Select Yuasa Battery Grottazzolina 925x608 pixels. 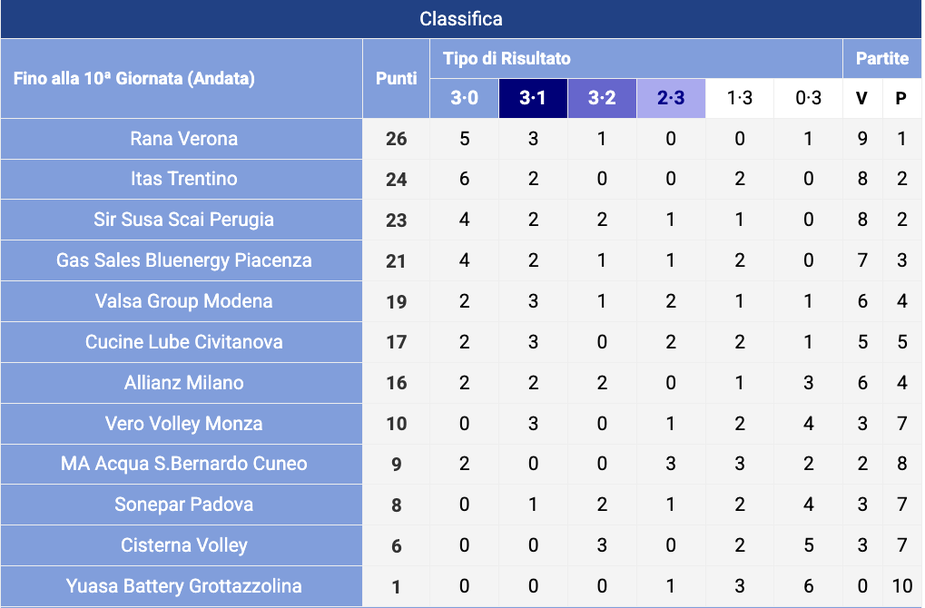[184, 586]
